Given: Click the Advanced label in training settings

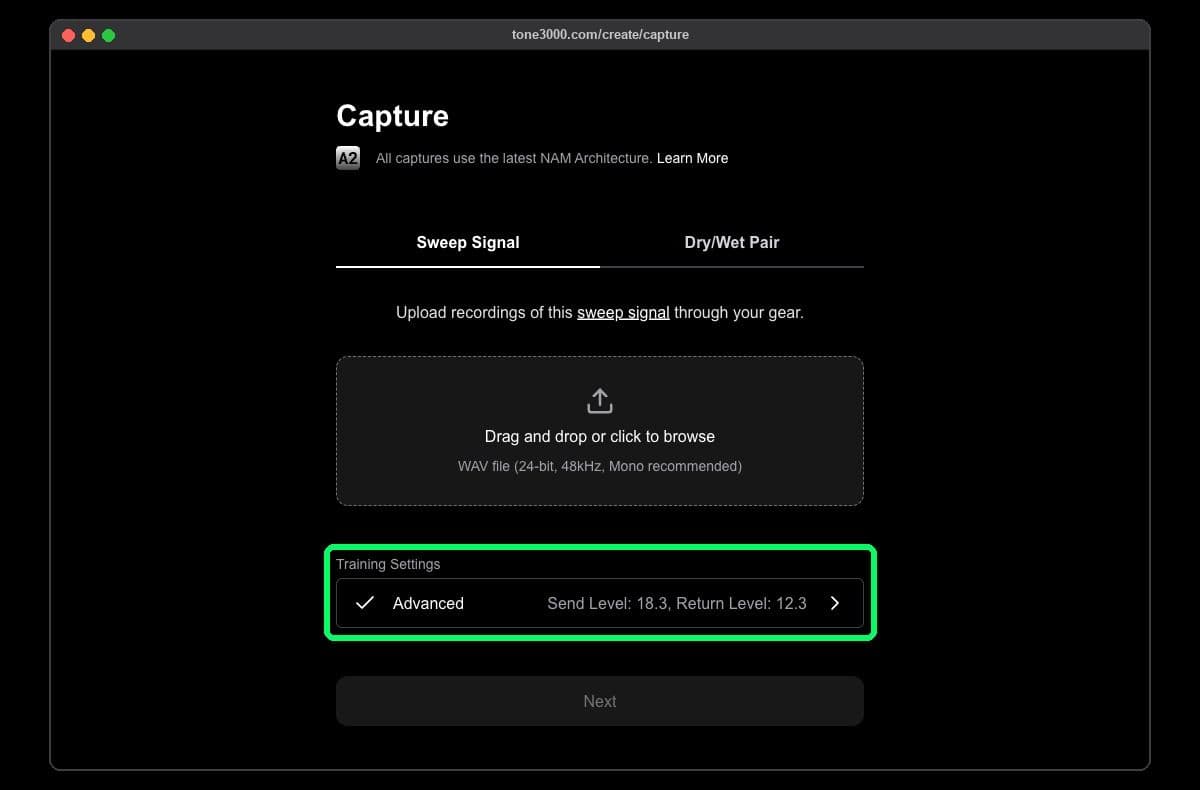Looking at the screenshot, I should point(428,603).
